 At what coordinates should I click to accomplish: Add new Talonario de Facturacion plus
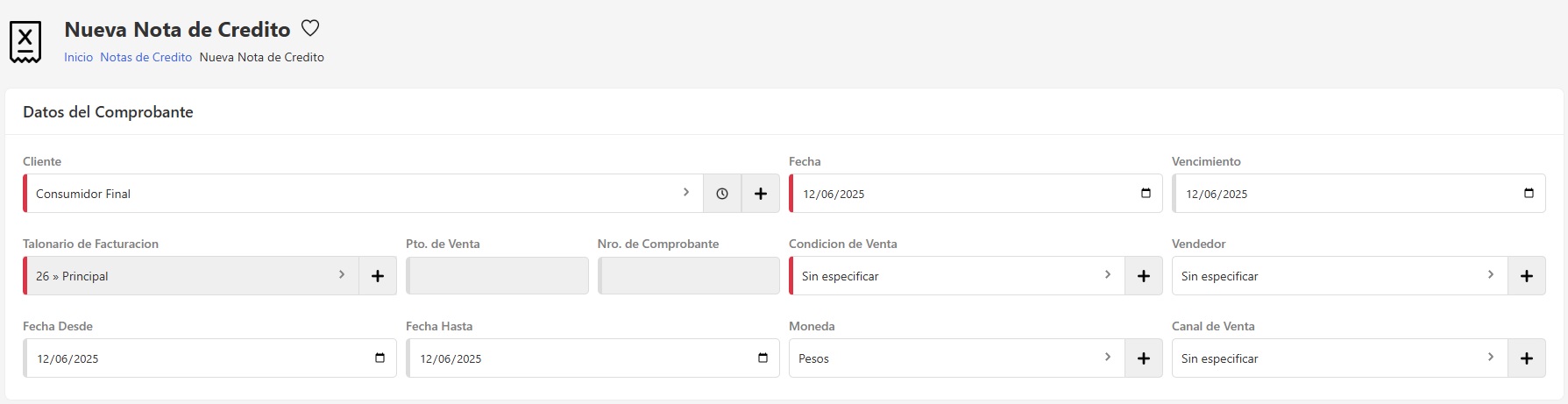378,276
